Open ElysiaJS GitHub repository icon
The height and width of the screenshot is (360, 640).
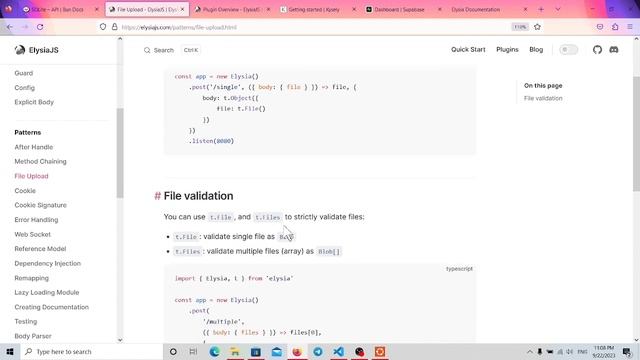click(597, 50)
